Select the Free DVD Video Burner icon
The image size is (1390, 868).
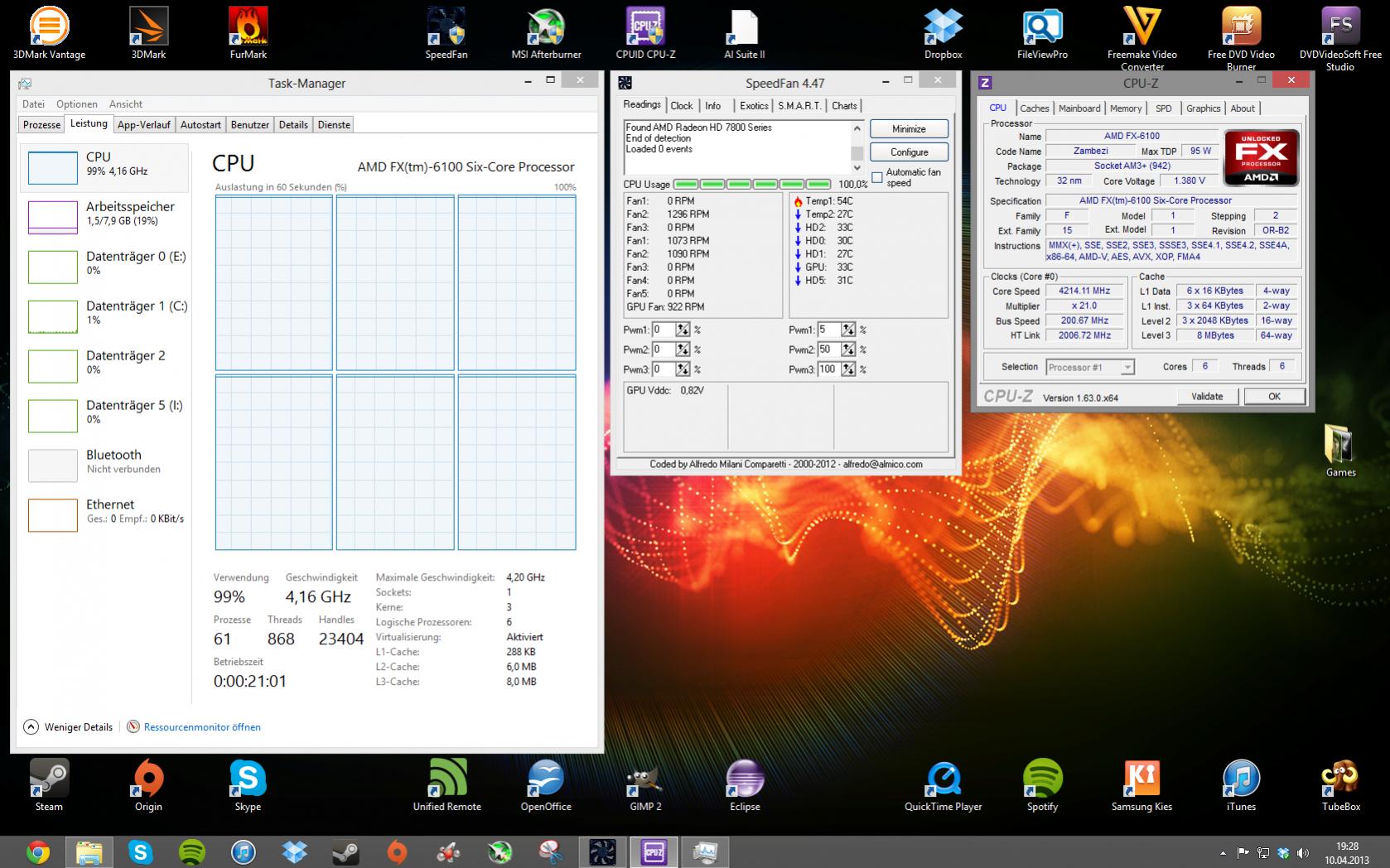coord(1241,38)
